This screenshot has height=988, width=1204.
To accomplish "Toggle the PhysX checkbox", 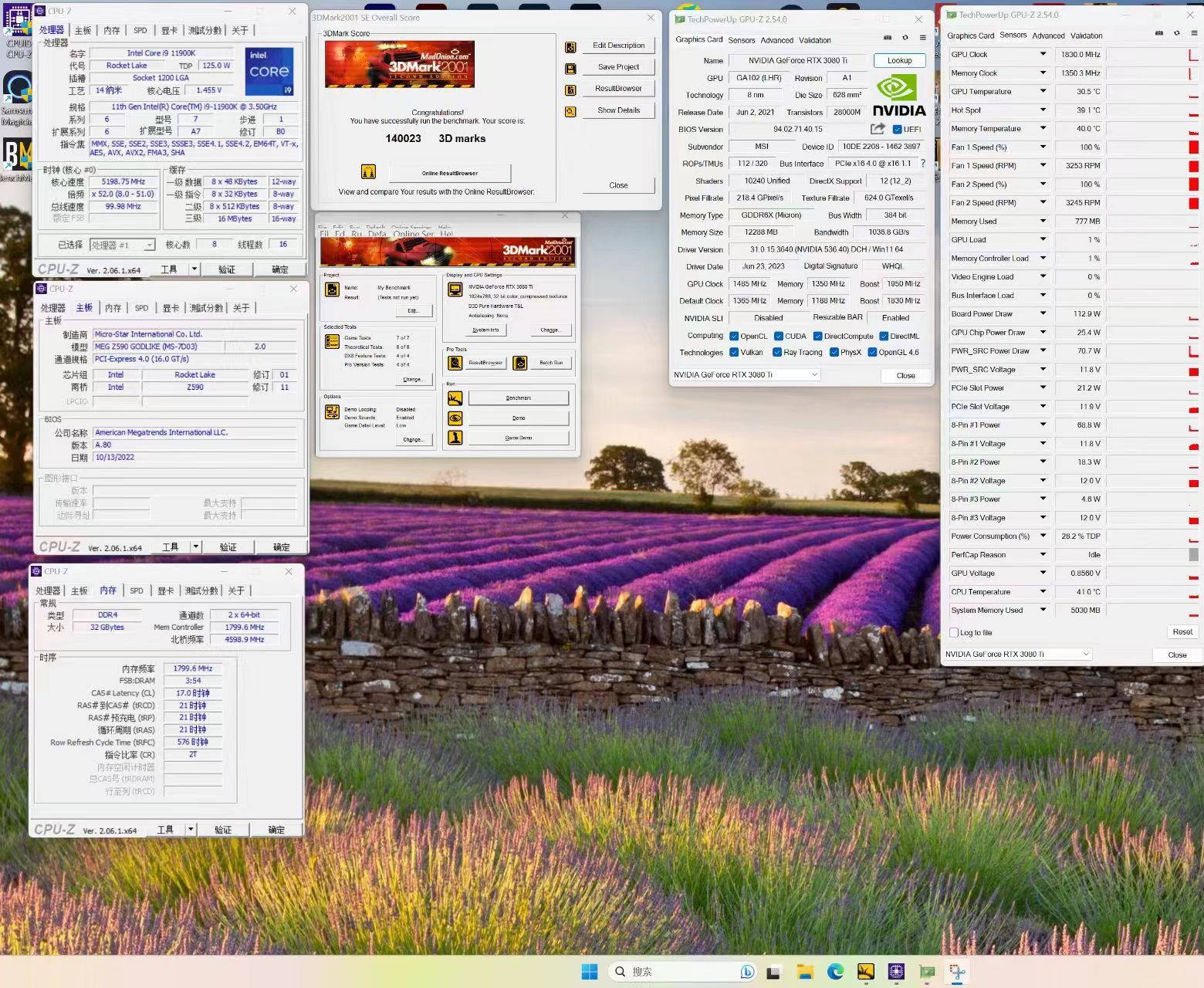I will tap(834, 353).
